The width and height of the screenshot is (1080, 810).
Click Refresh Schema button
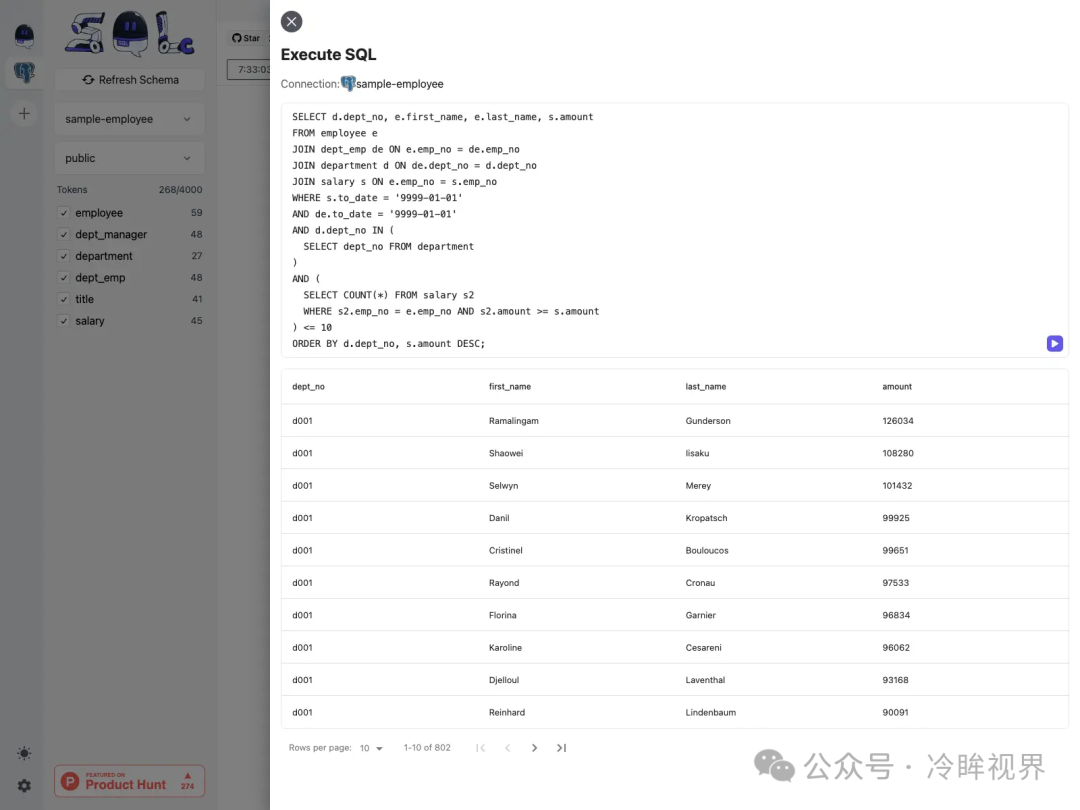click(129, 80)
